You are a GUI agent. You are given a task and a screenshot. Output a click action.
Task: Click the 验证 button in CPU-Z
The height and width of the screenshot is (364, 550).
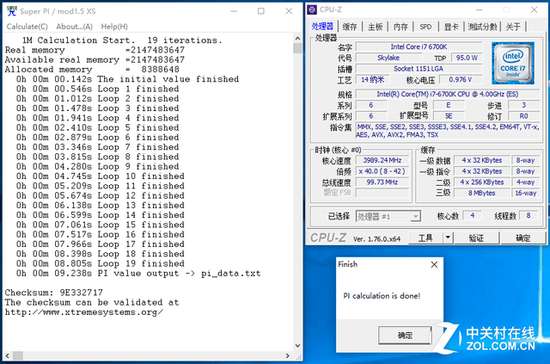point(476,238)
